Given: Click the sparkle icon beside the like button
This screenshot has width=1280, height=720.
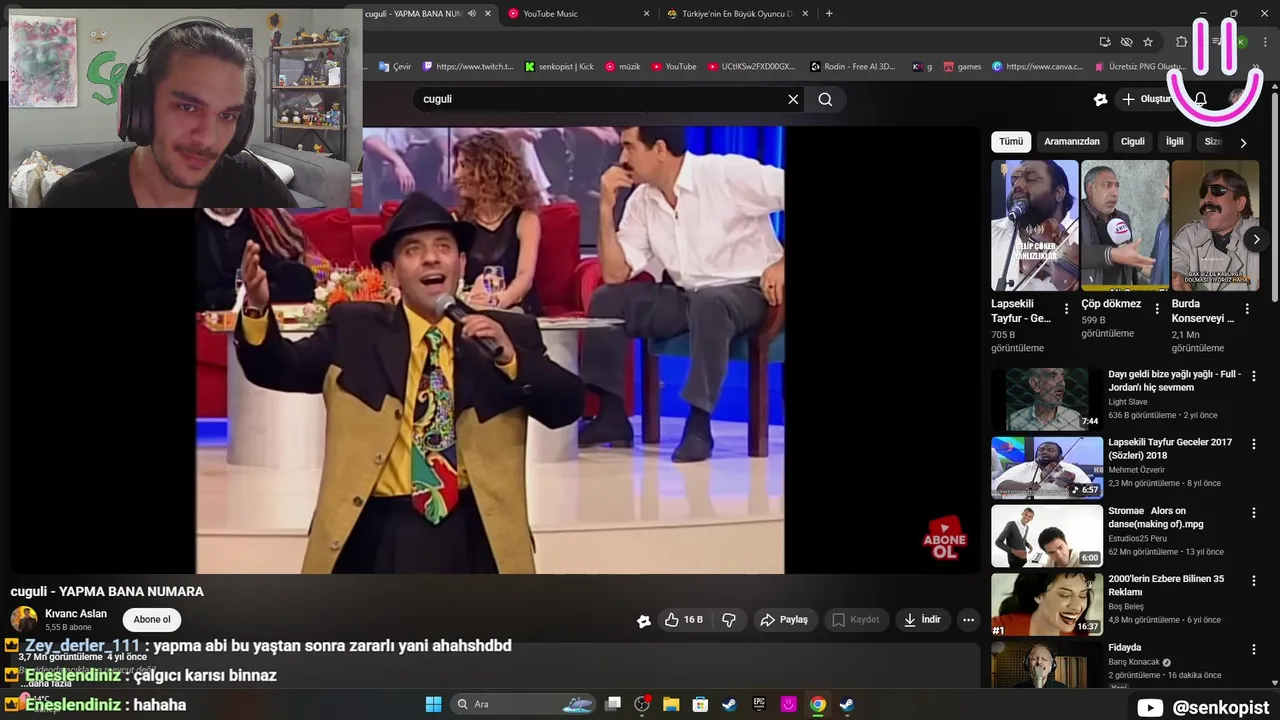Looking at the screenshot, I should pos(644,621).
